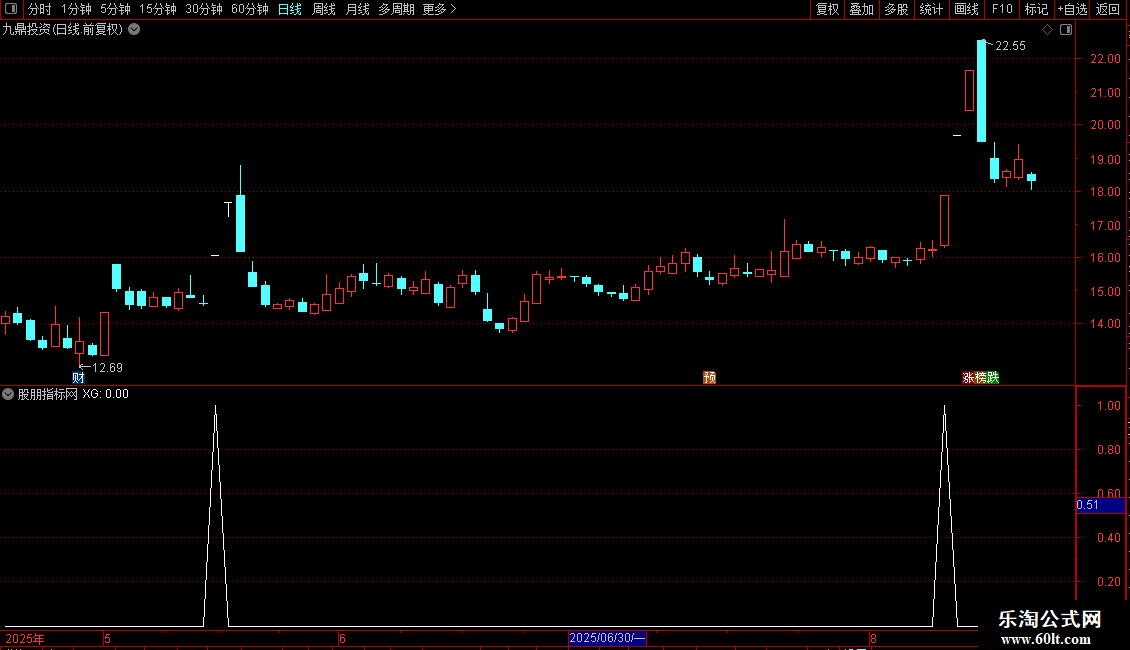
Task: Open the 画线 drawing tools
Action: click(x=966, y=9)
